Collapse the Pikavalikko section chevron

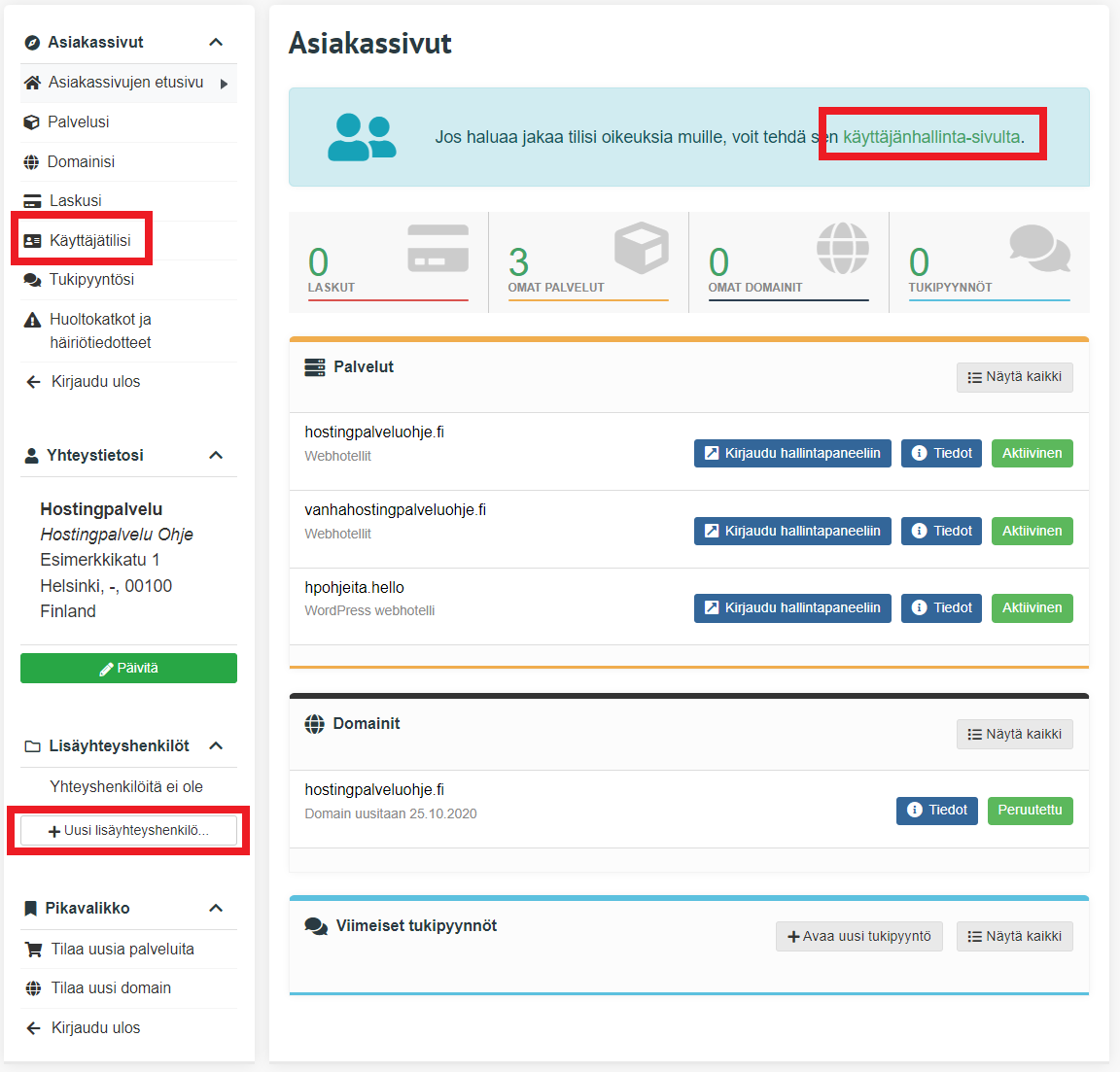pos(216,908)
